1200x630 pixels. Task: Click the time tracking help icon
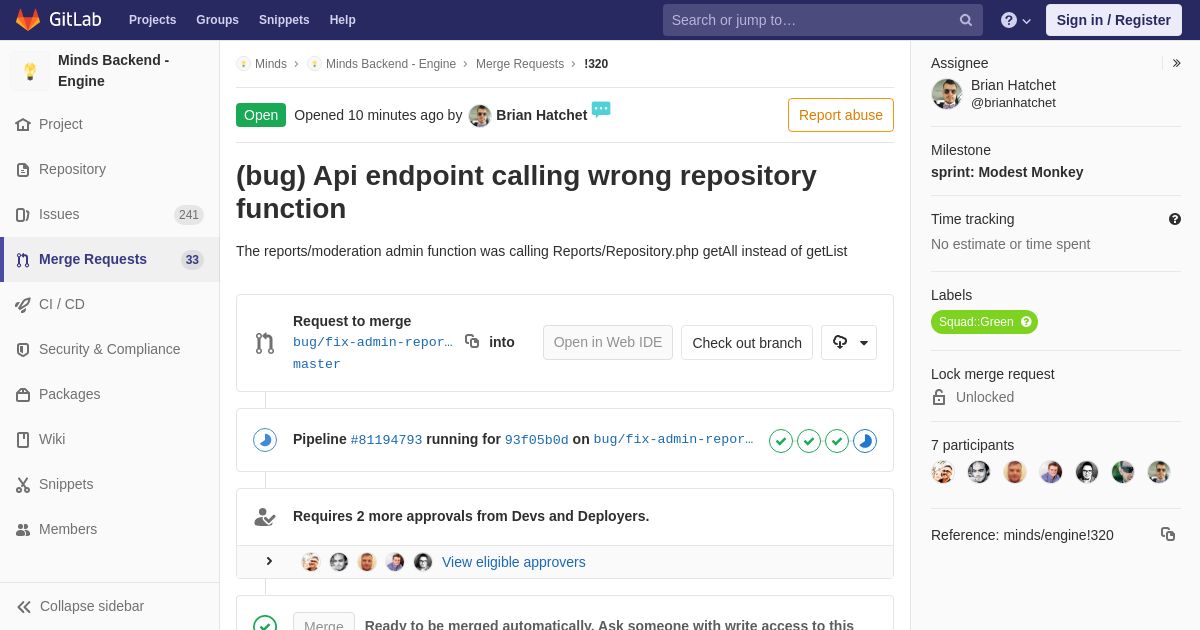pos(1175,219)
